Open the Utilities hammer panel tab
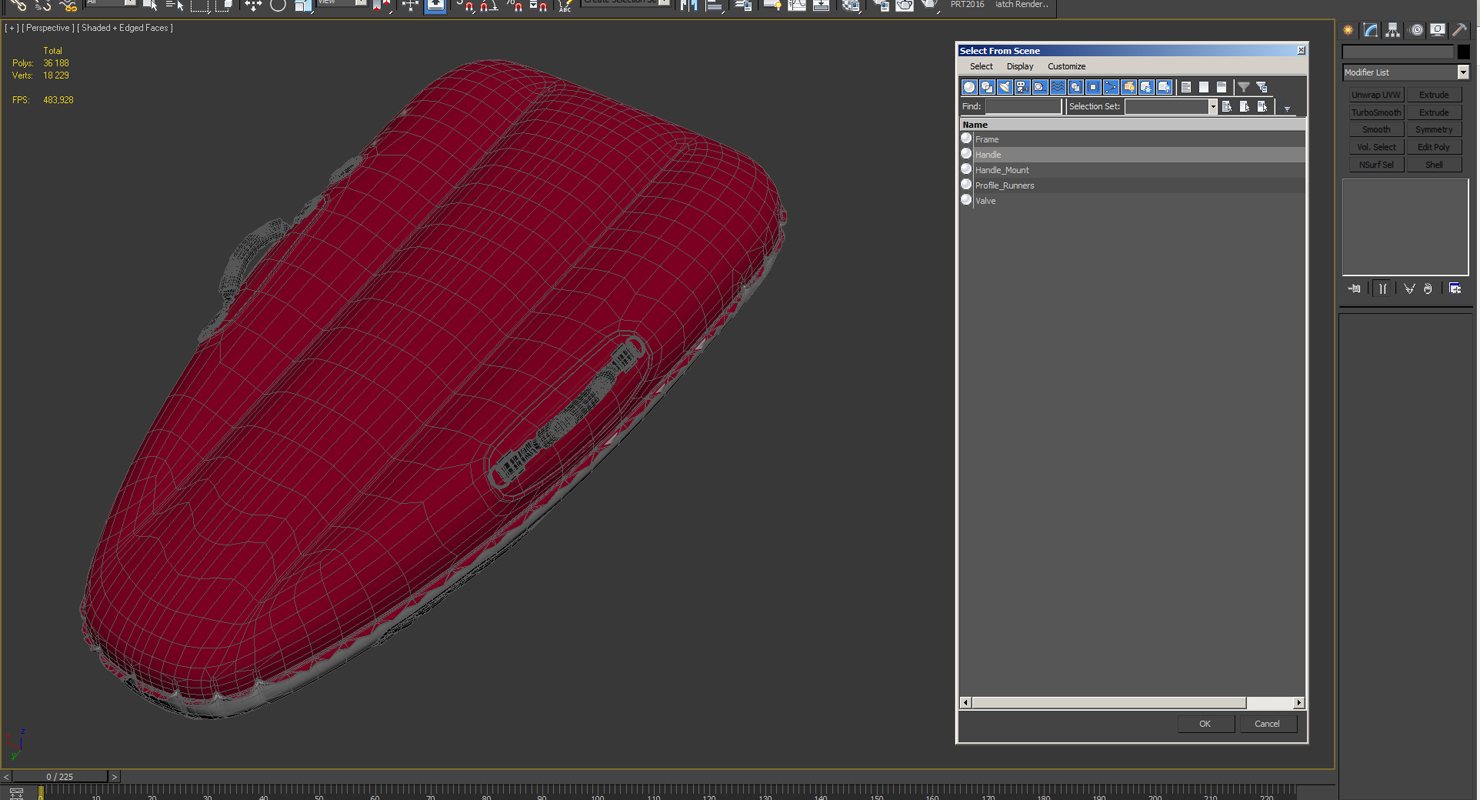This screenshot has width=1480, height=800. tap(1460, 30)
